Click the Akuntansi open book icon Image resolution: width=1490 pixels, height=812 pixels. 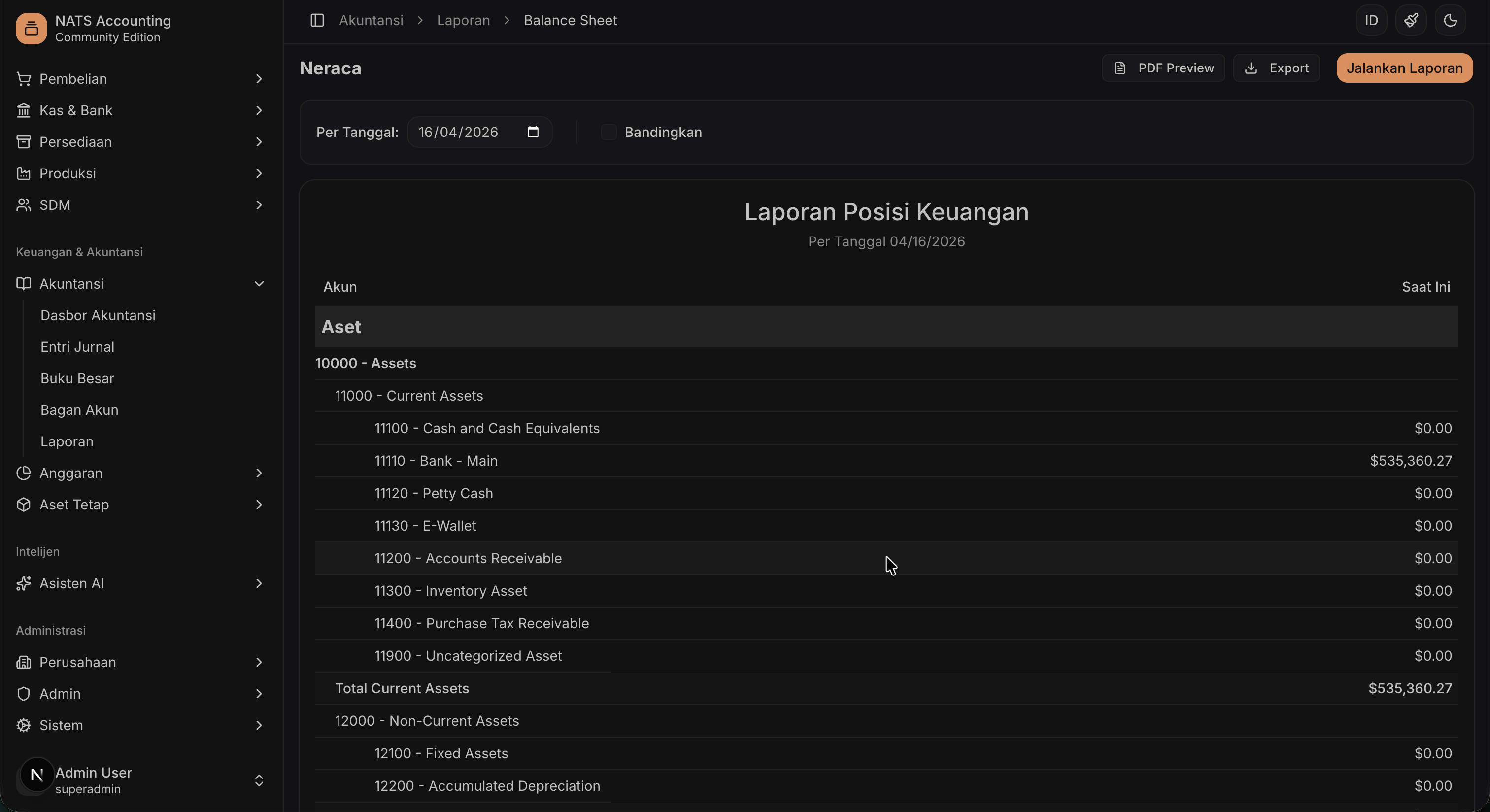24,284
